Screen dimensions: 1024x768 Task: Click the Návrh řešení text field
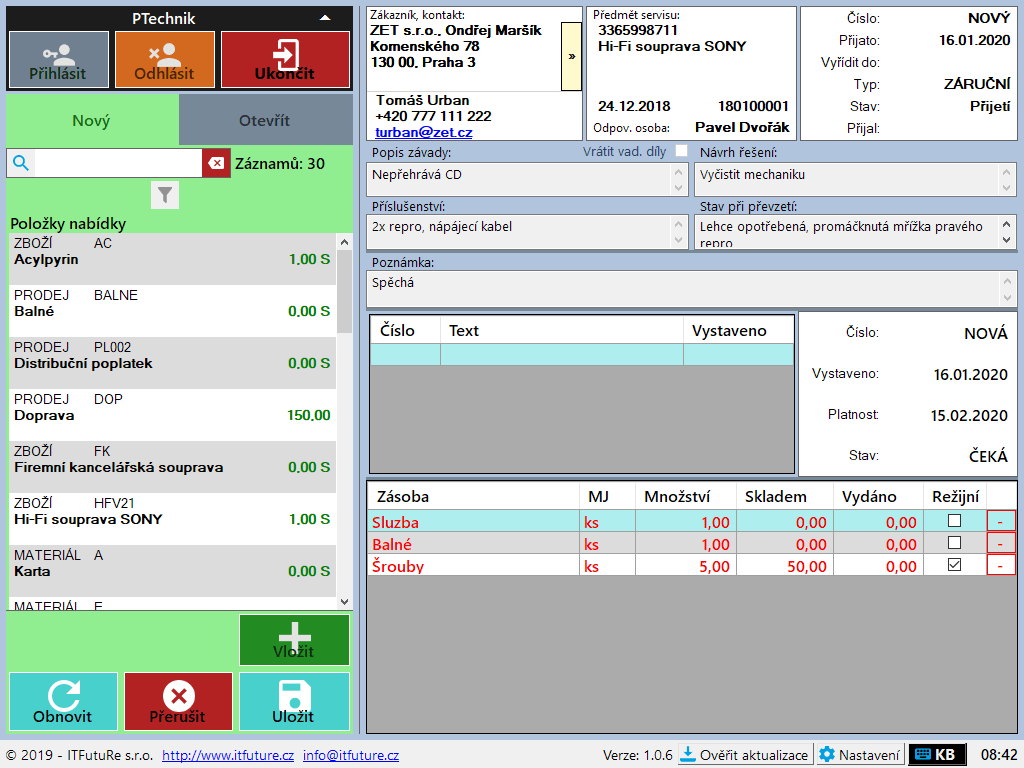(855, 179)
